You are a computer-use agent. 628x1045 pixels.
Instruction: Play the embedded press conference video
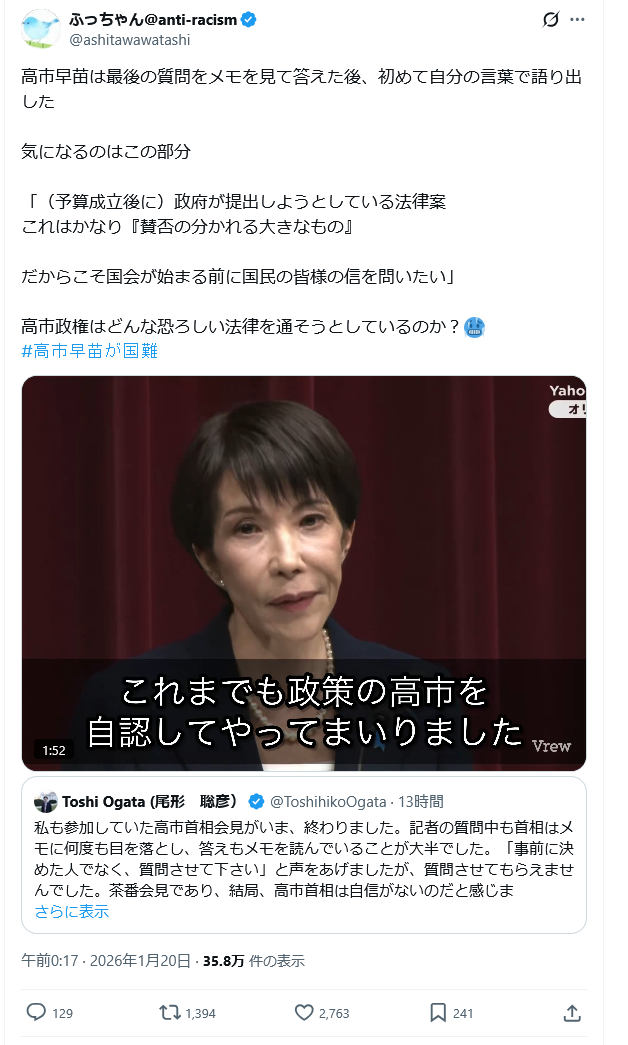304,573
